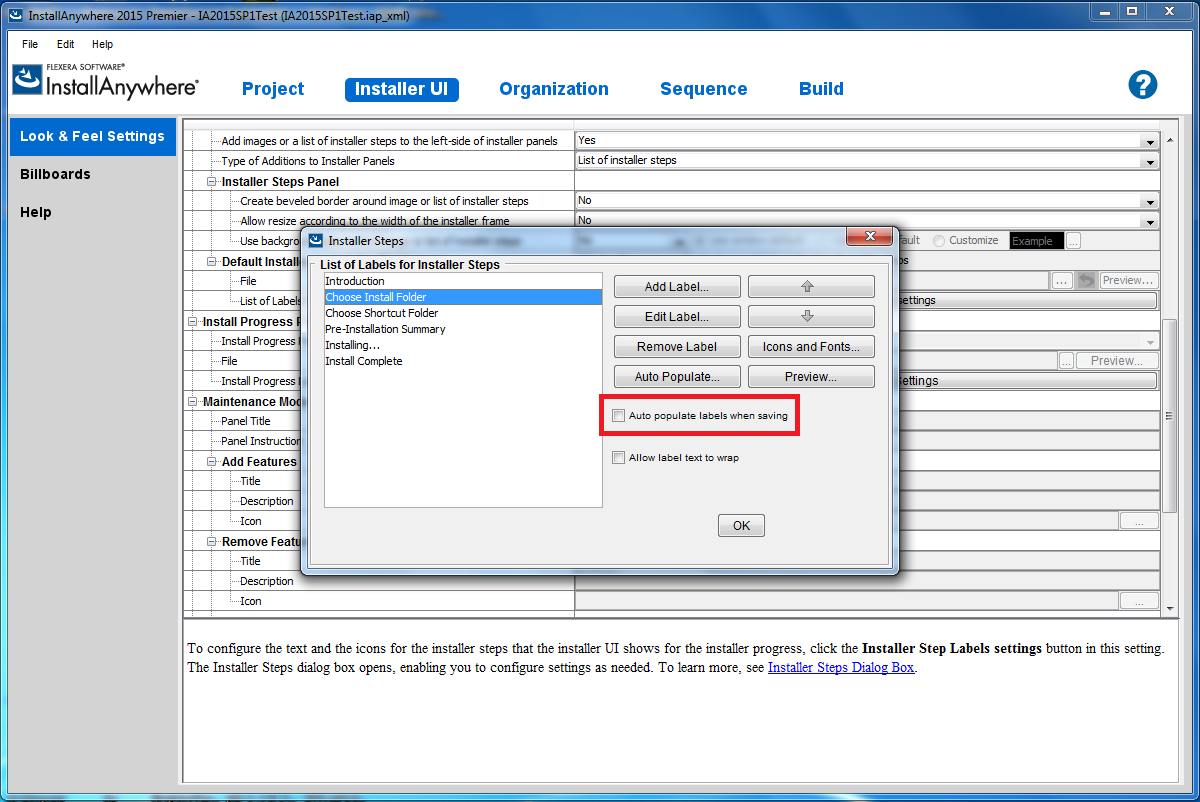Click the black Example color swatch
Image resolution: width=1200 pixels, height=802 pixels.
pos(1036,241)
